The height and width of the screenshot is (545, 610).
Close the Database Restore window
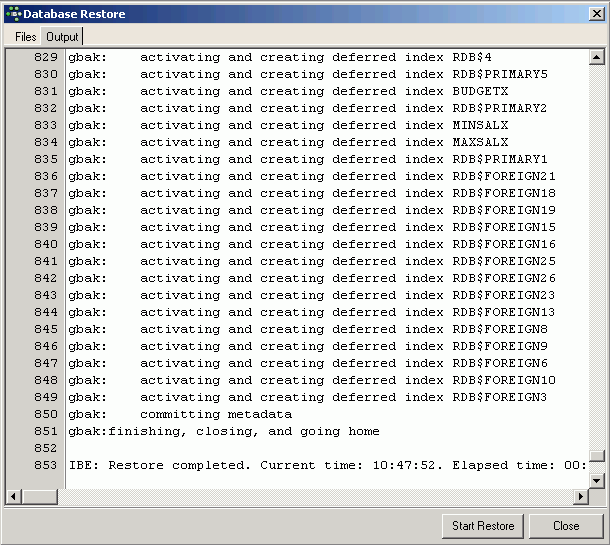coord(596,14)
